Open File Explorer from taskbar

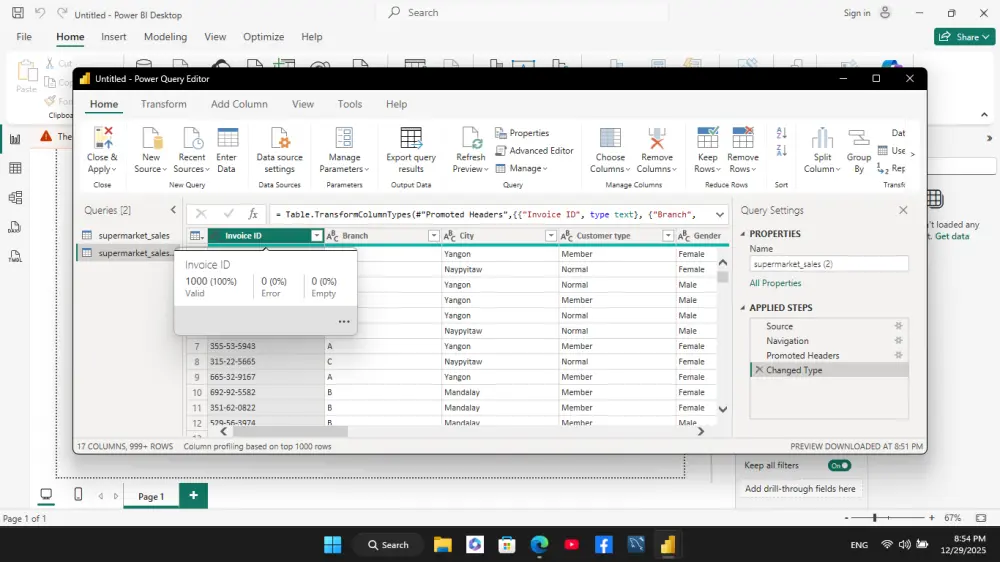click(443, 545)
